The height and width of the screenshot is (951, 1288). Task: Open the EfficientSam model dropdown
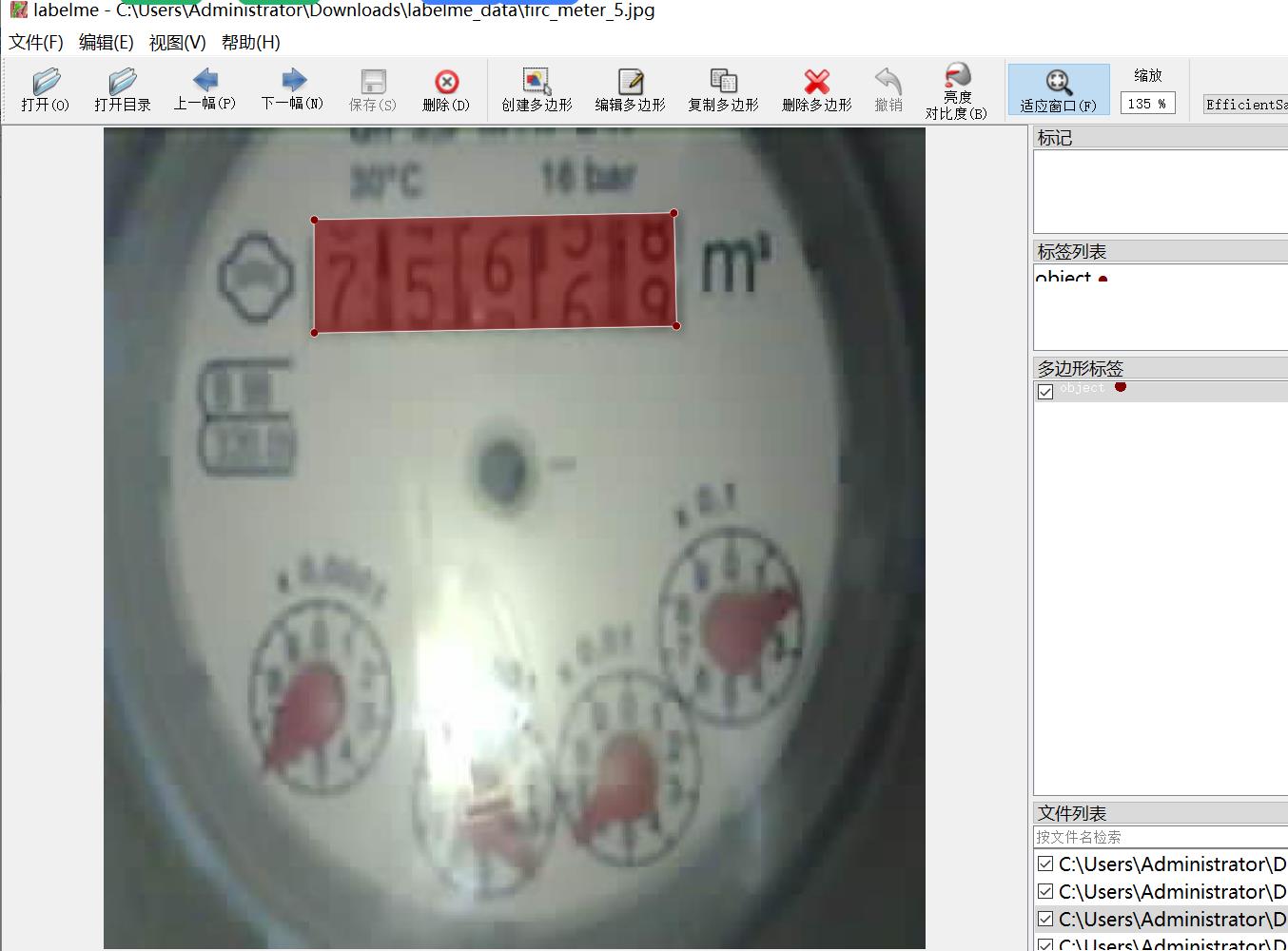pyautogui.click(x=1245, y=104)
